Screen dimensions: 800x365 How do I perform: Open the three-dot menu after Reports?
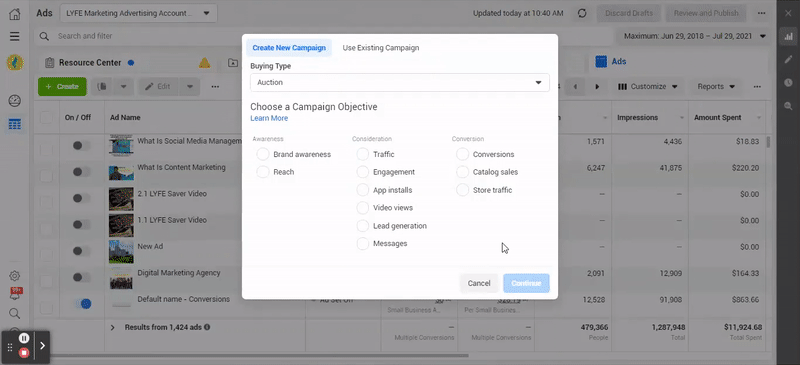pyautogui.click(x=757, y=87)
